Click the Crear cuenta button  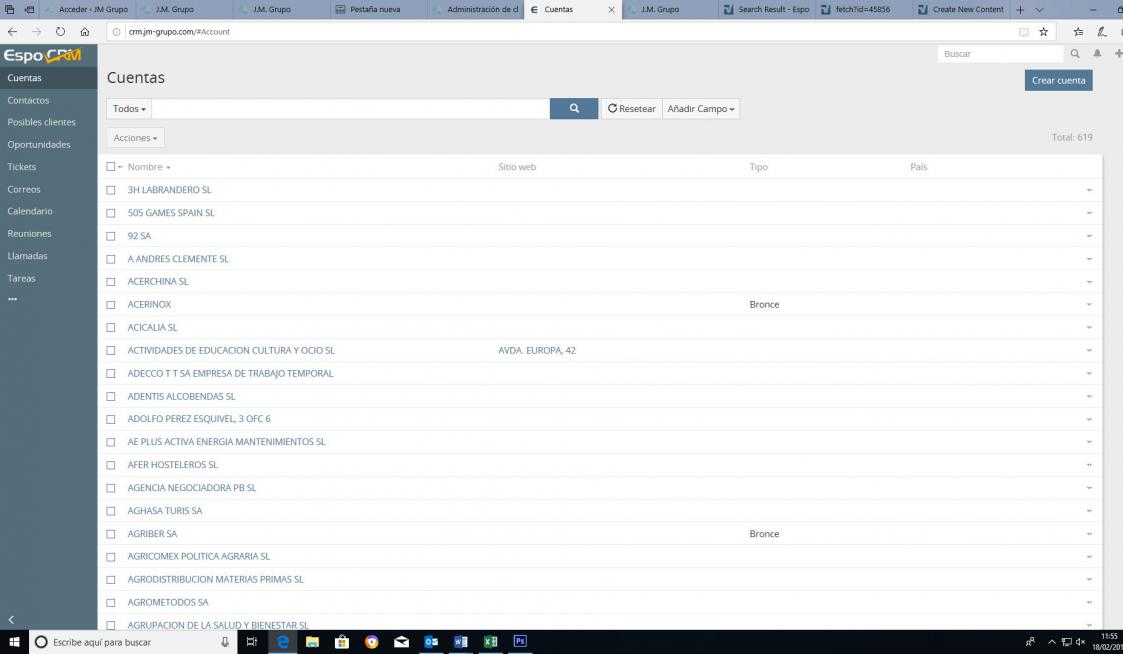pos(1058,80)
